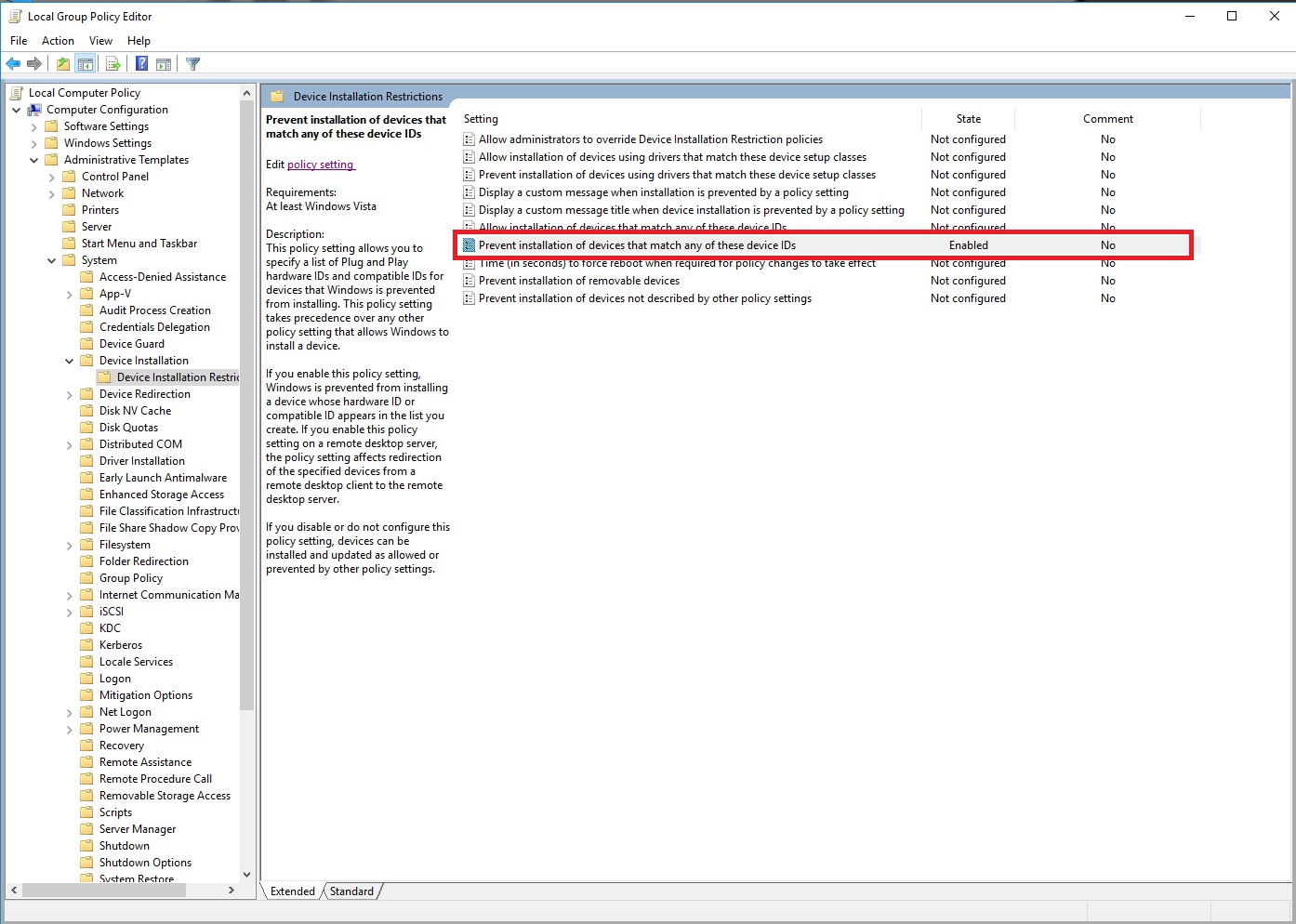This screenshot has height=924, width=1296.
Task: Click the folder icon beside Device Guard
Action: [86, 344]
